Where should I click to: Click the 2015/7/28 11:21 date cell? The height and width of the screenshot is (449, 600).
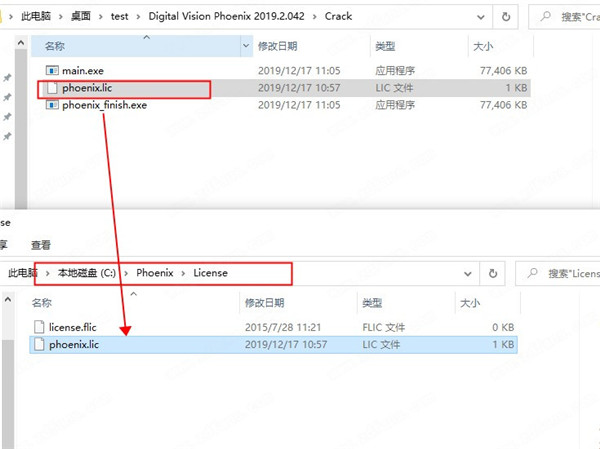[283, 328]
